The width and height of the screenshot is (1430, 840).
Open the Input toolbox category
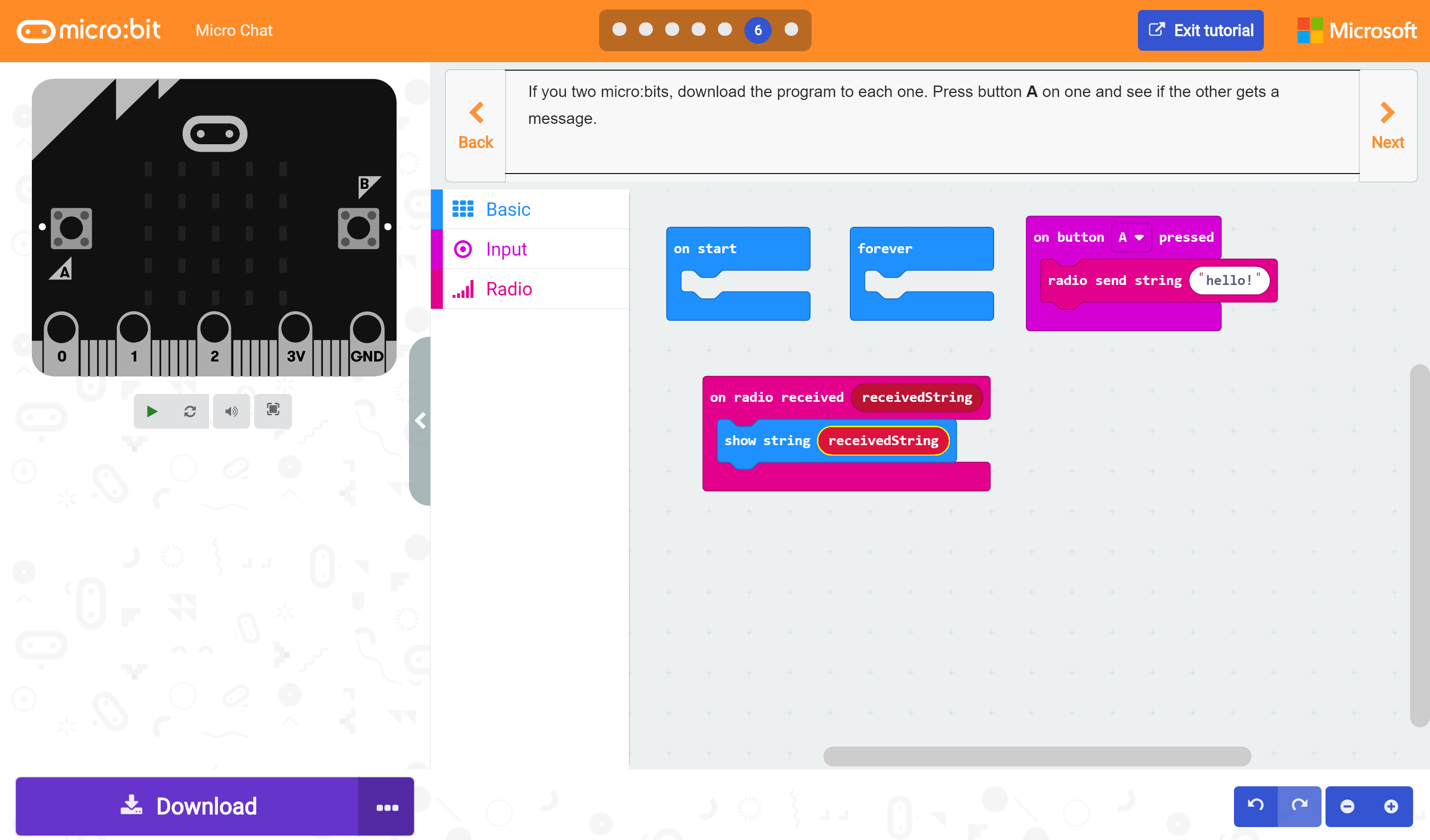point(506,249)
